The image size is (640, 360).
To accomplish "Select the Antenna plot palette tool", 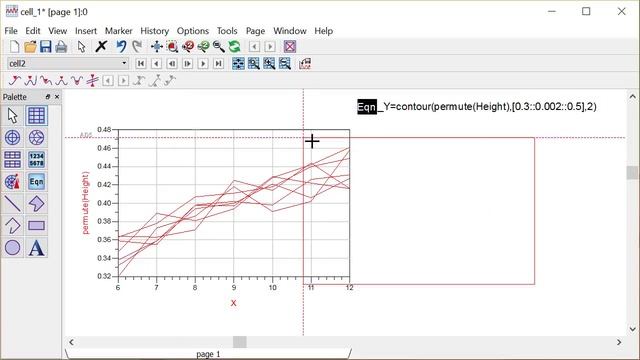I will [x=13, y=182].
